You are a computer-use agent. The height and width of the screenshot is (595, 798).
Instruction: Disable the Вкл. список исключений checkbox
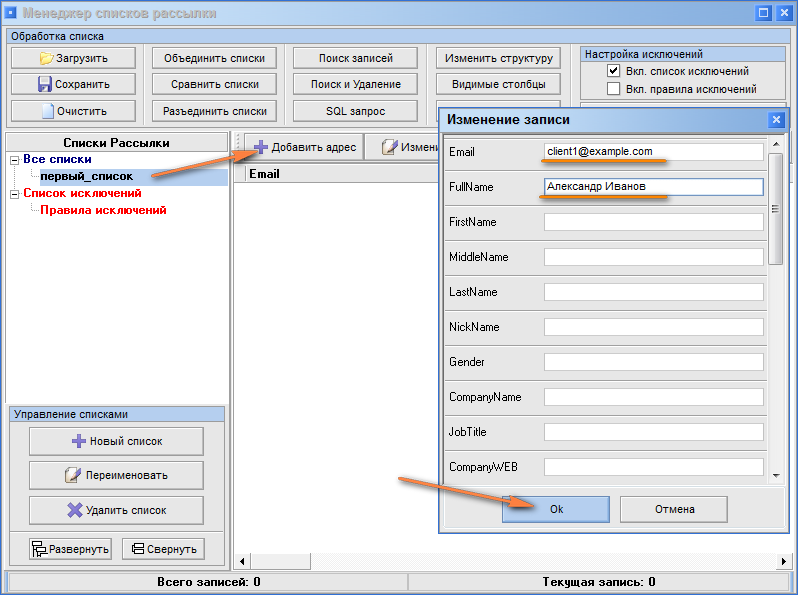coord(614,72)
